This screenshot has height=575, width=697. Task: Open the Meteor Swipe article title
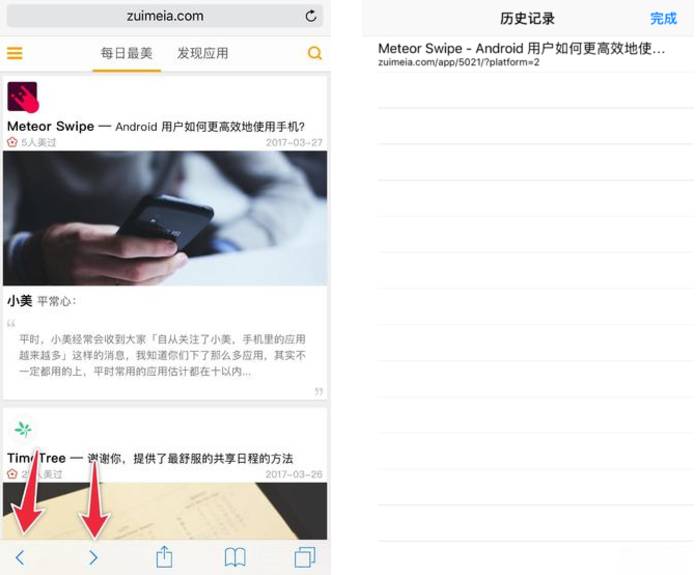tap(156, 126)
